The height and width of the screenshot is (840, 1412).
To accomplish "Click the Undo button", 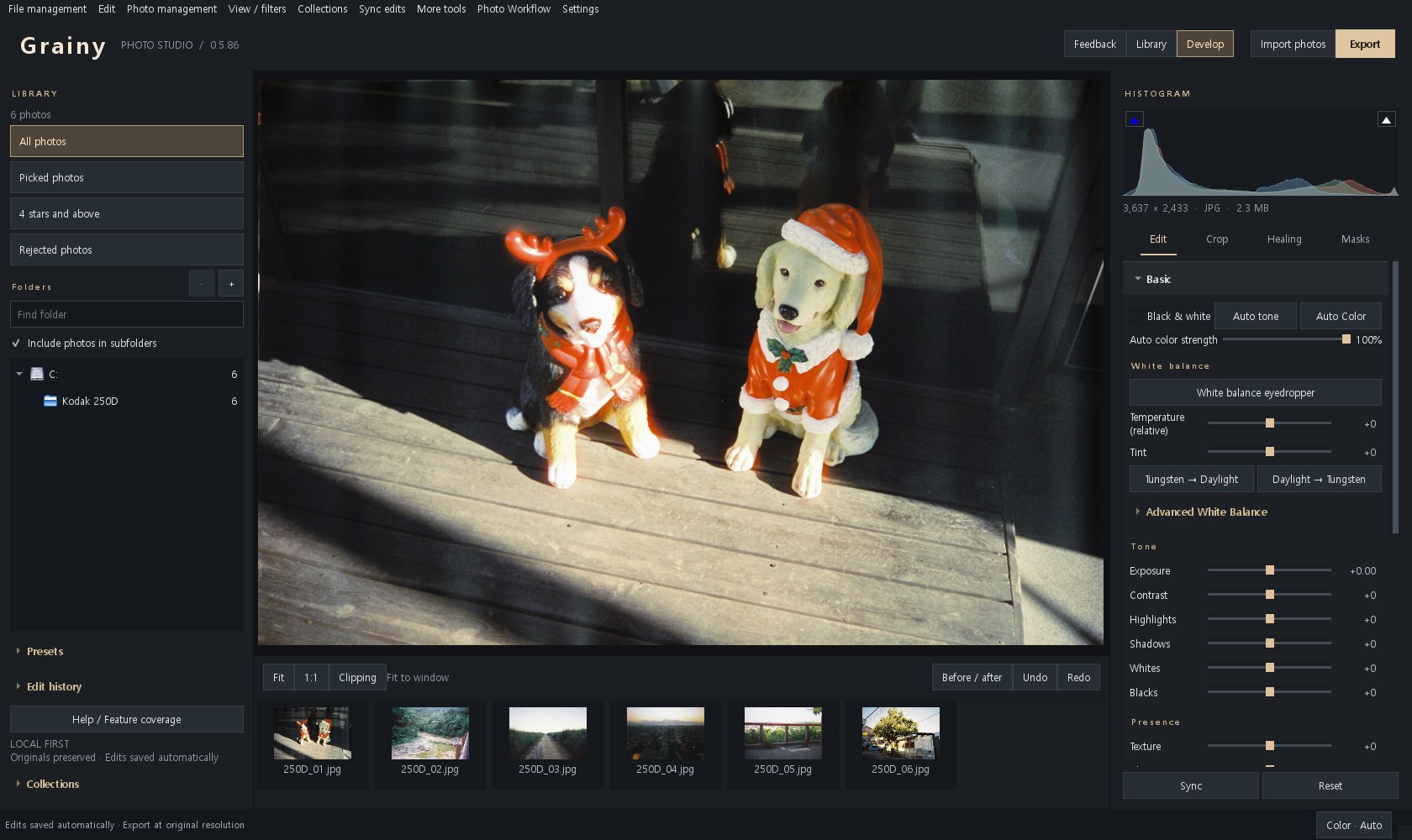I will click(x=1035, y=677).
